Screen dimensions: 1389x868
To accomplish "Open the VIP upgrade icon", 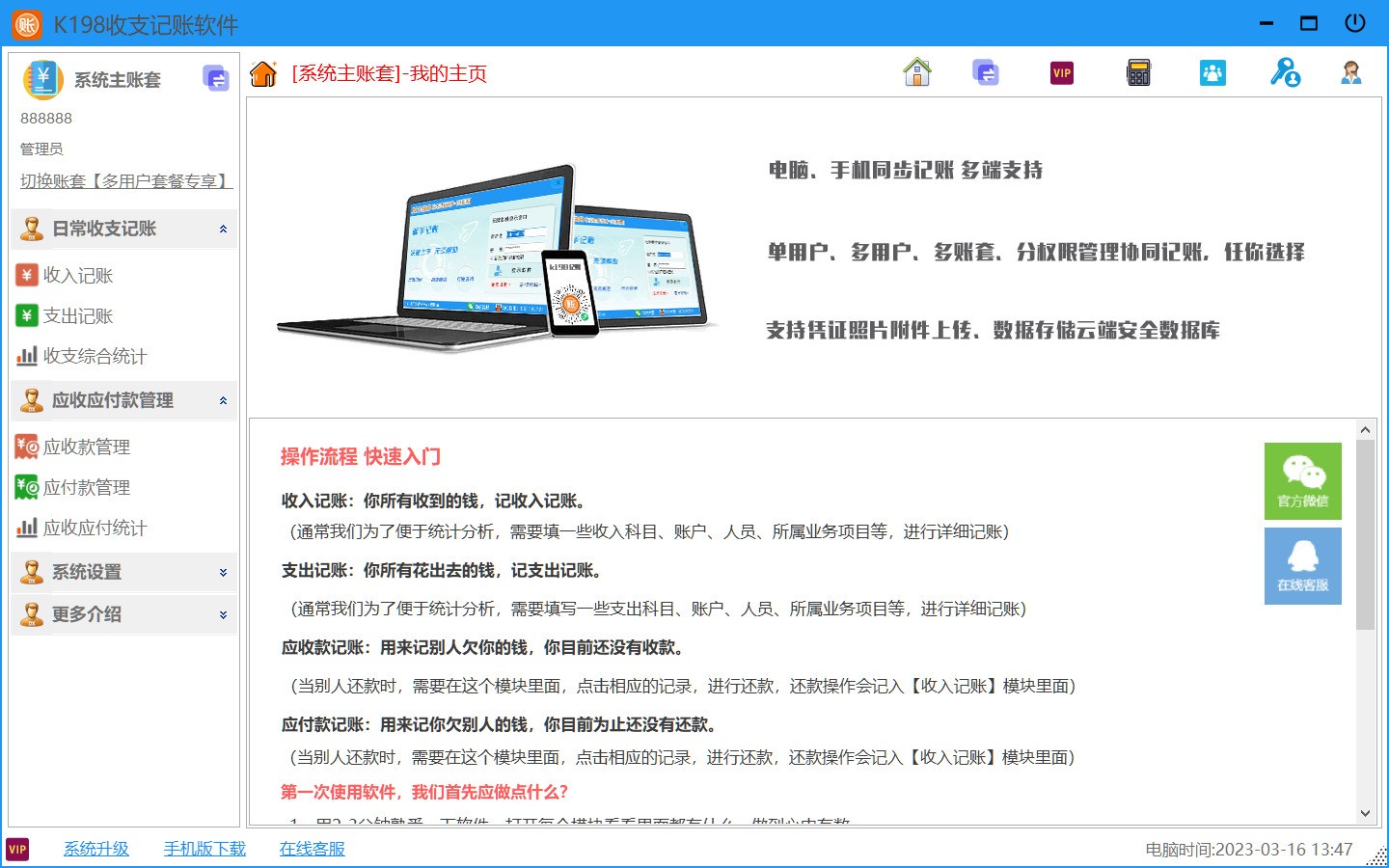I will (x=1061, y=71).
